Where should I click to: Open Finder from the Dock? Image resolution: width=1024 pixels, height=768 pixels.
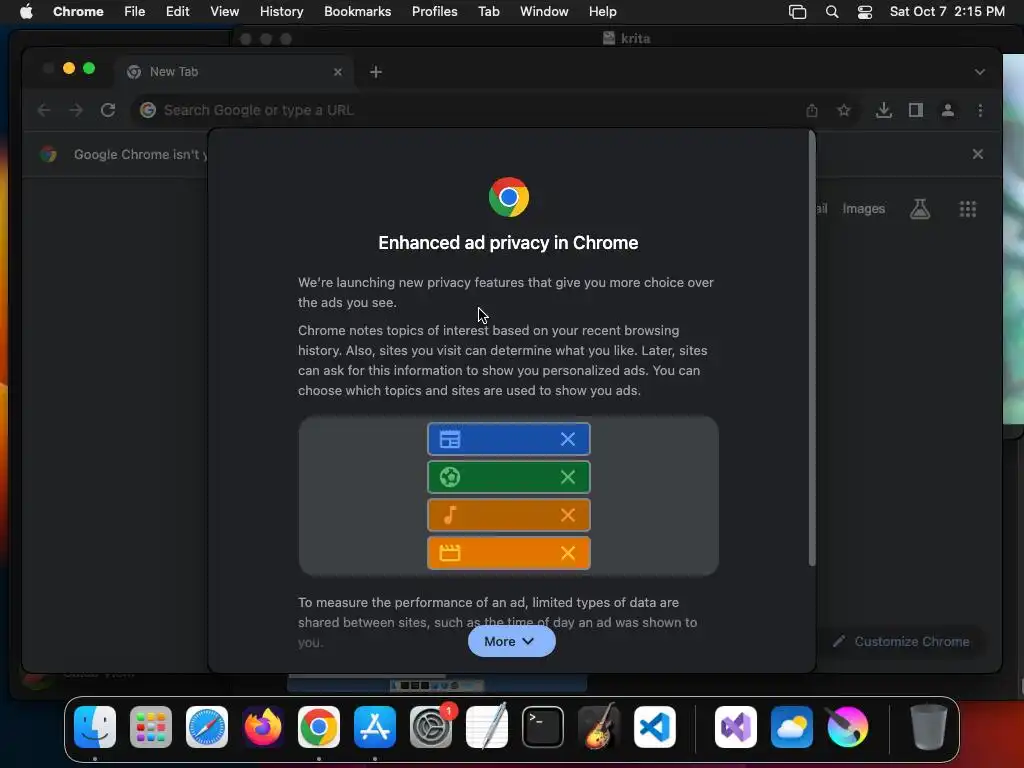[95, 727]
